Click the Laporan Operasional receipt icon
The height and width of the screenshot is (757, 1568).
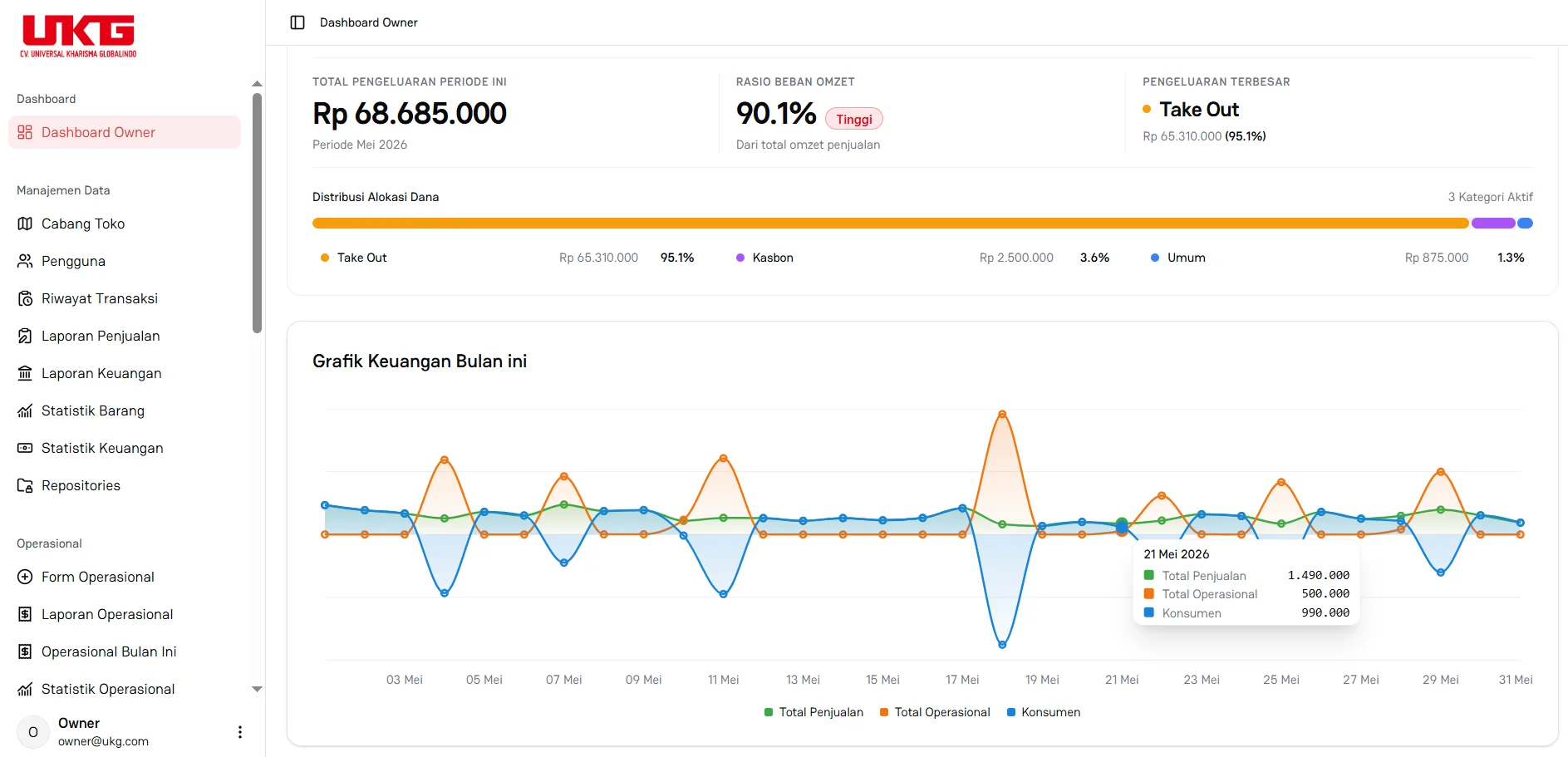tap(25, 614)
